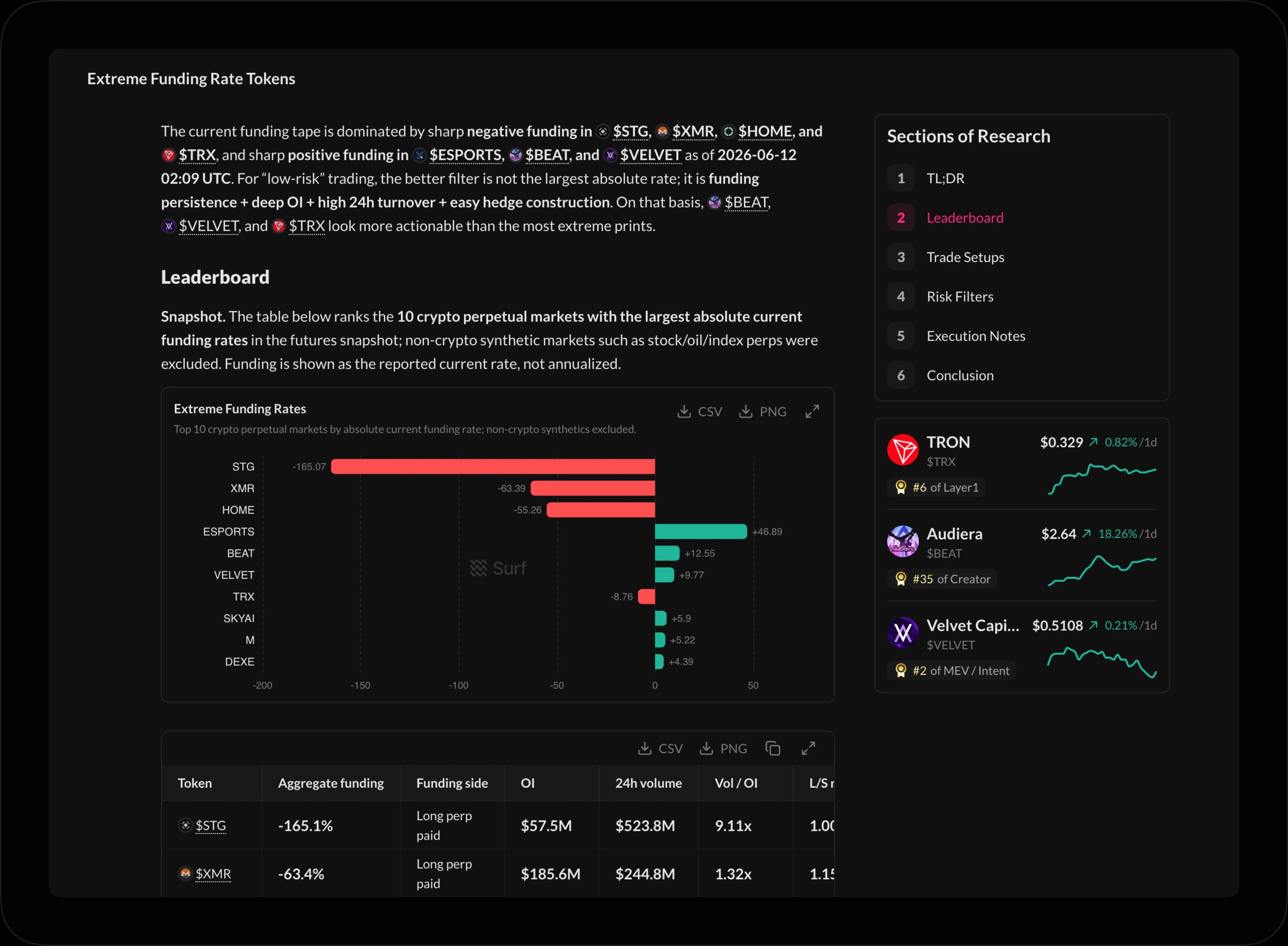The height and width of the screenshot is (946, 1288).
Task: Click the Funding side column header
Action: tap(452, 783)
